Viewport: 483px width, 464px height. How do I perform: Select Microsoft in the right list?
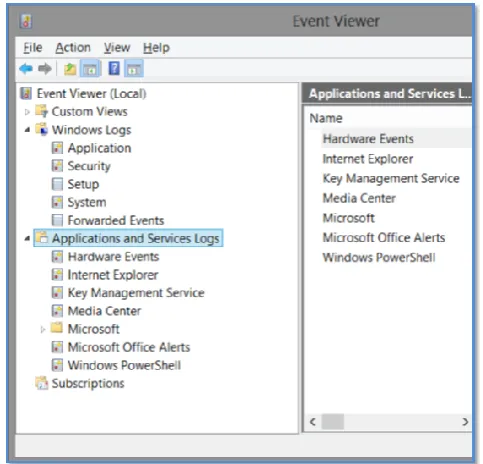[x=348, y=218]
